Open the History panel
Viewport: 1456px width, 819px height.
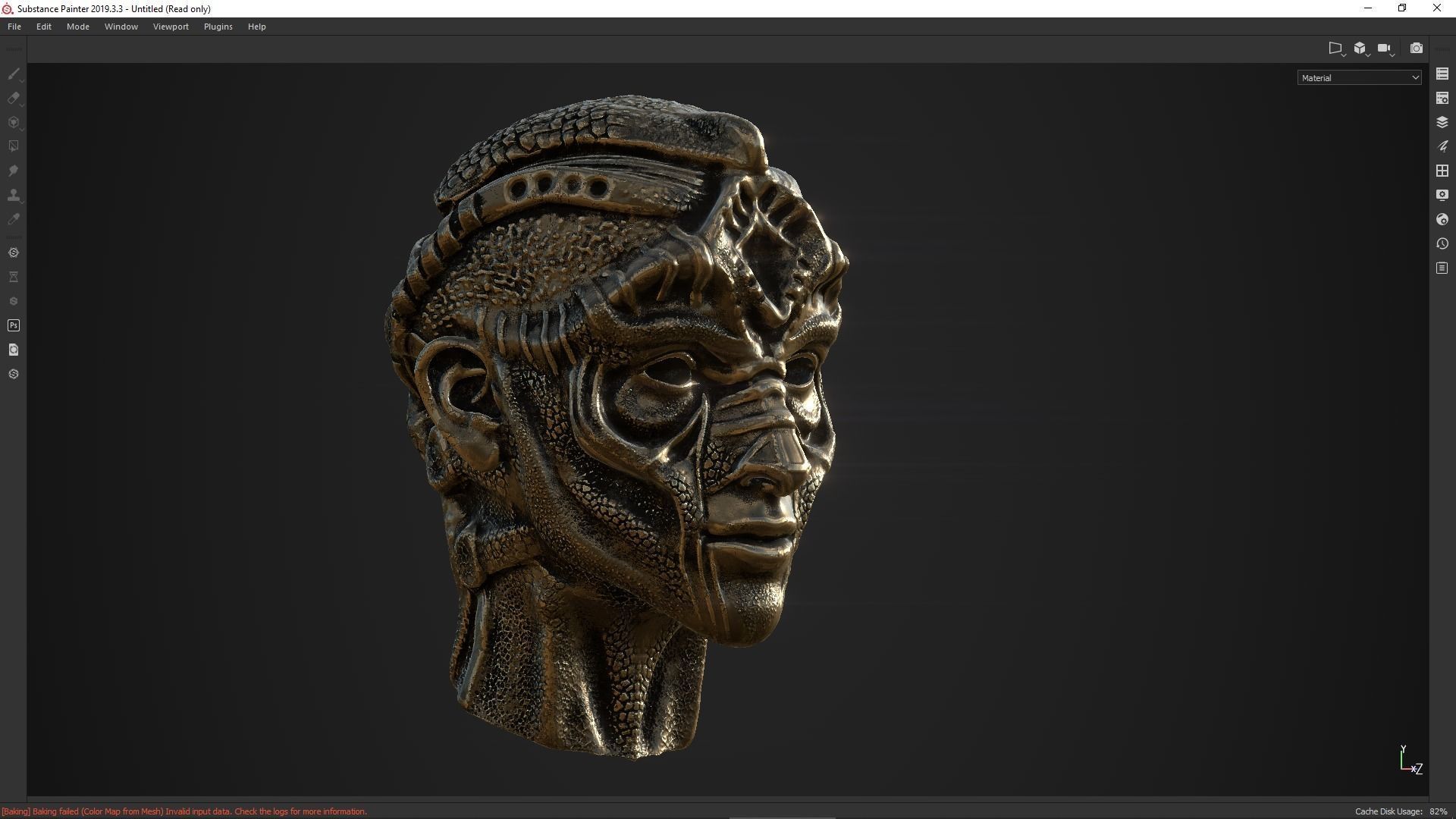tap(1442, 243)
